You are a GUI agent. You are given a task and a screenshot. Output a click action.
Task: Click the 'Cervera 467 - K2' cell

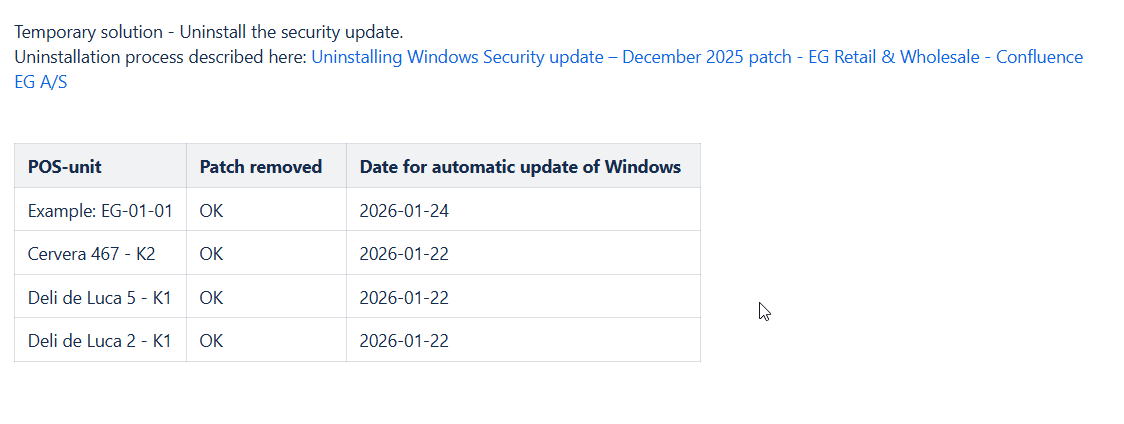92,254
